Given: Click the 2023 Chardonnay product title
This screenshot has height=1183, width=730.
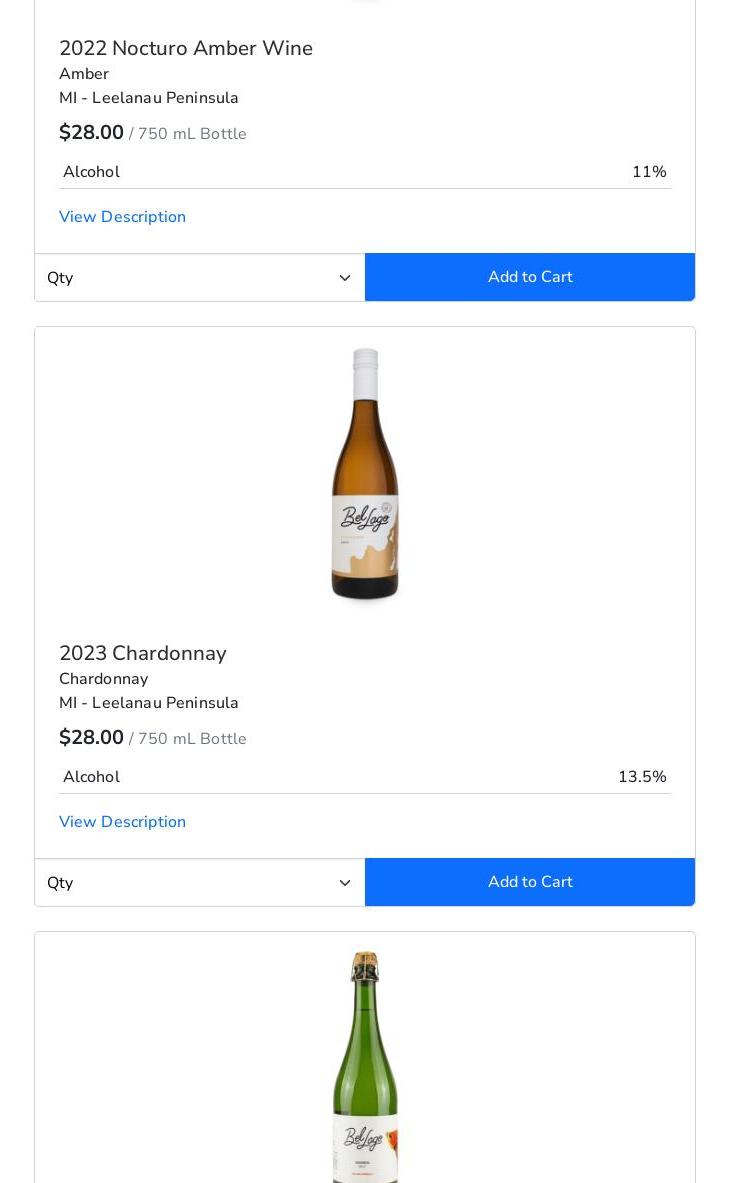Looking at the screenshot, I should tap(143, 653).
